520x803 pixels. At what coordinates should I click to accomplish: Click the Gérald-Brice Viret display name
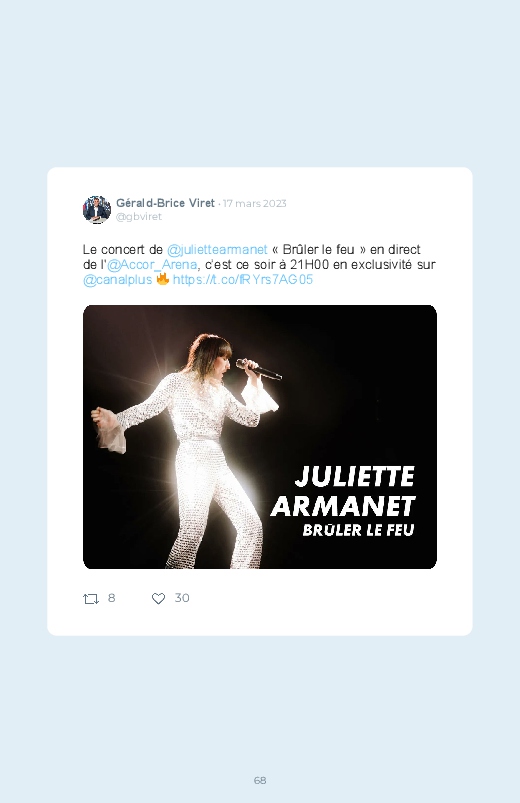pos(165,203)
